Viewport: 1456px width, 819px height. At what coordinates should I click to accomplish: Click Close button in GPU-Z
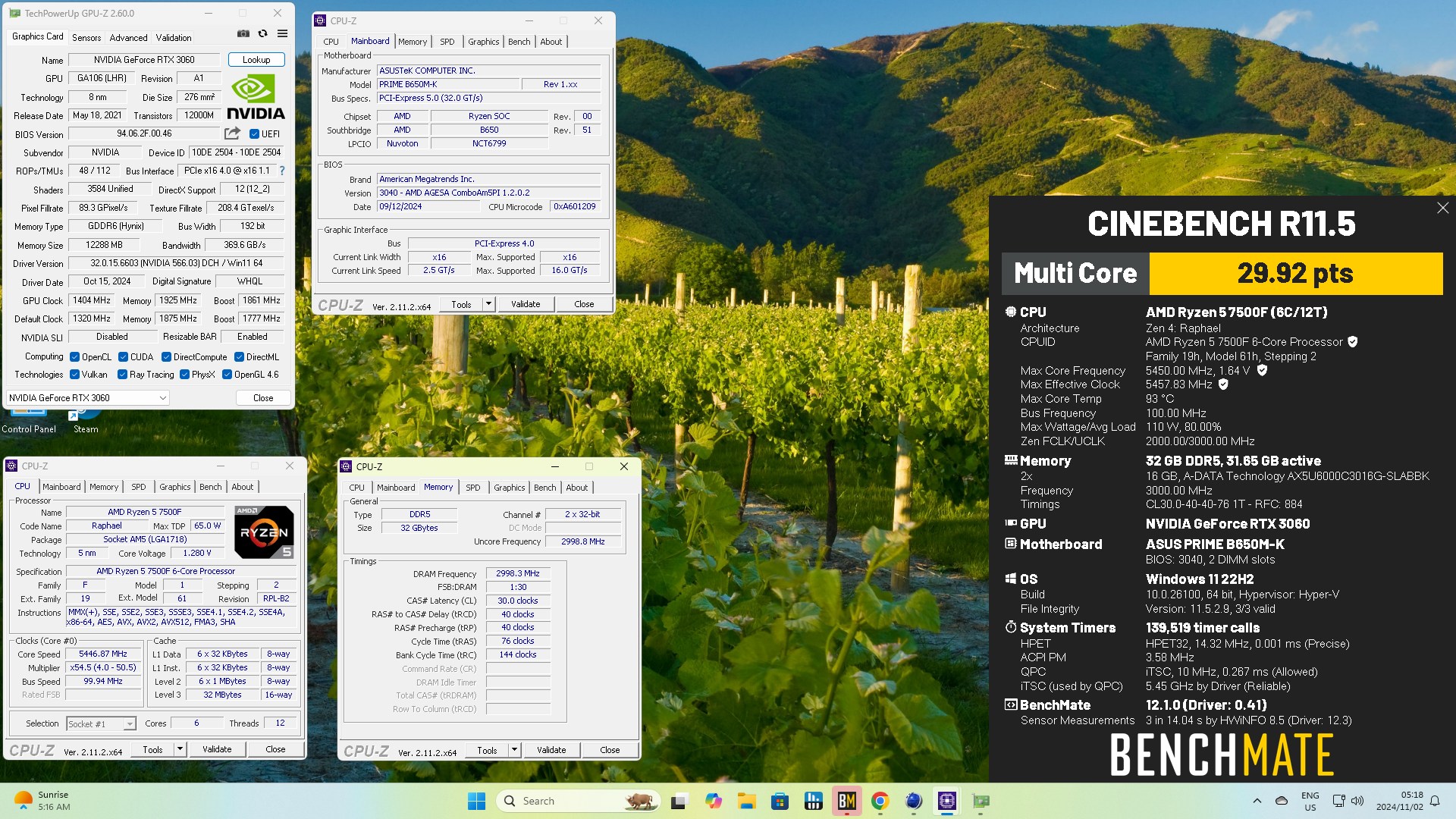point(263,398)
